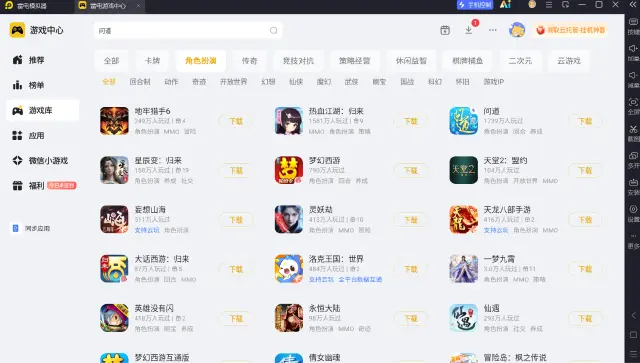Click 领取云托管·挂机神器 banner
640x363 pixels.
571,30
